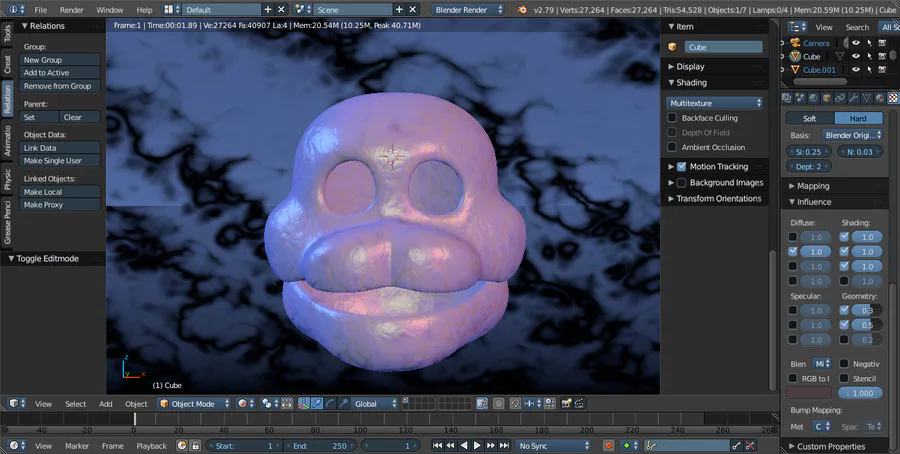This screenshot has height=454, width=900.
Task: Play the animation in reverse
Action: pyautogui.click(x=464, y=445)
